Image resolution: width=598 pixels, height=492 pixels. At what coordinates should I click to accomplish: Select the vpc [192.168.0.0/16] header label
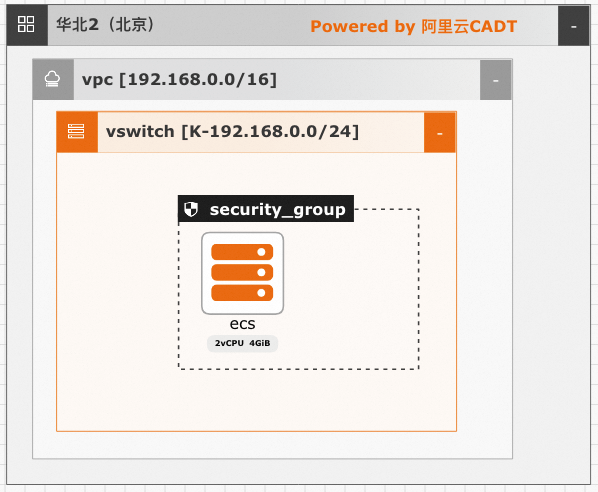[x=179, y=80]
